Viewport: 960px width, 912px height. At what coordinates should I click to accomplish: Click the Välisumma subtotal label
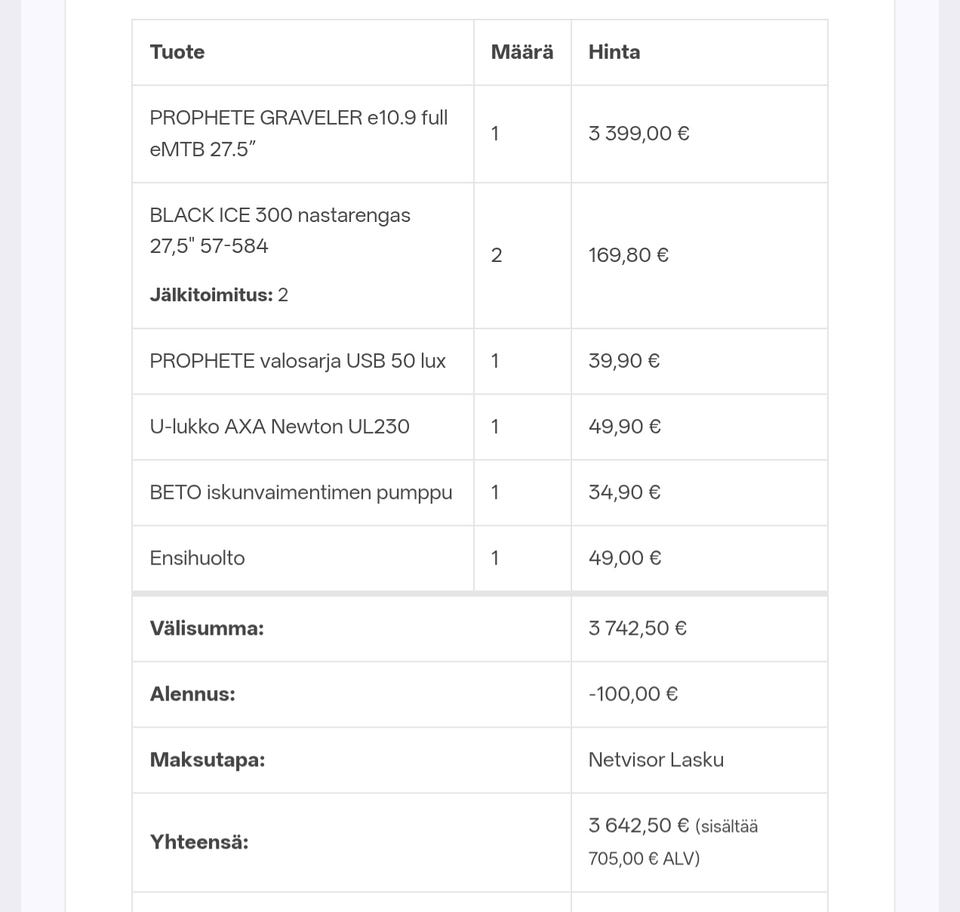pyautogui.click(x=207, y=628)
